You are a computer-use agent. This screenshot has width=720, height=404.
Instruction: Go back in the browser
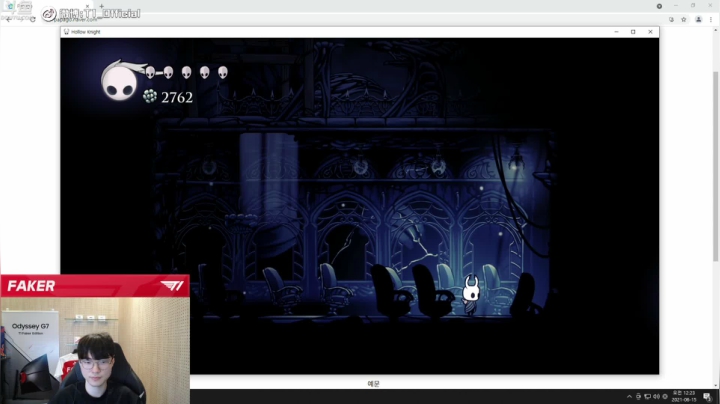(8, 19)
